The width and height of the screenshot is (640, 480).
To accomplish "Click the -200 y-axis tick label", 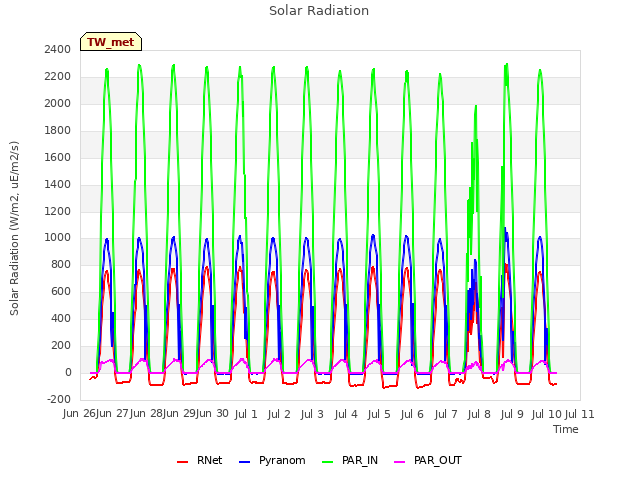I will 59,399.
